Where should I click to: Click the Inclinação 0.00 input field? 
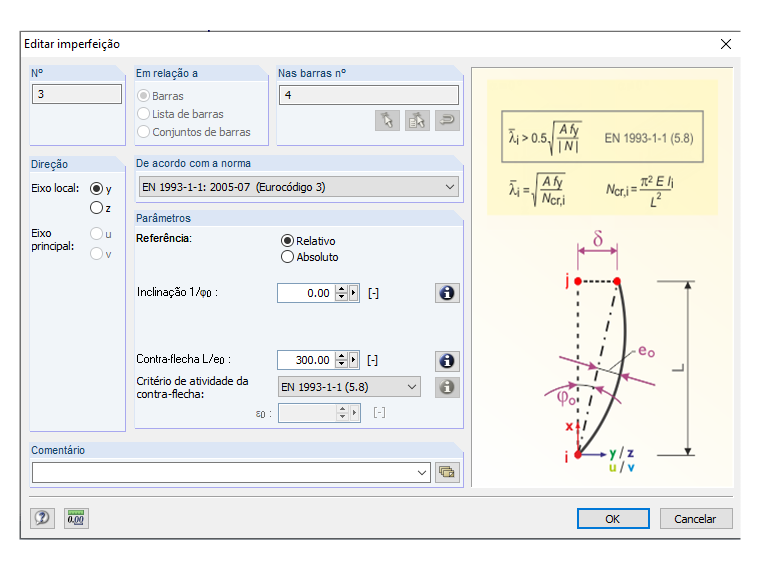(306, 293)
